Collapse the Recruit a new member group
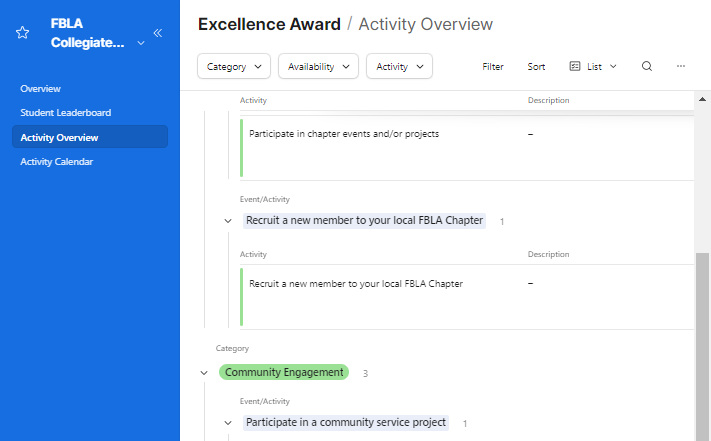The image size is (711, 441). 228,221
